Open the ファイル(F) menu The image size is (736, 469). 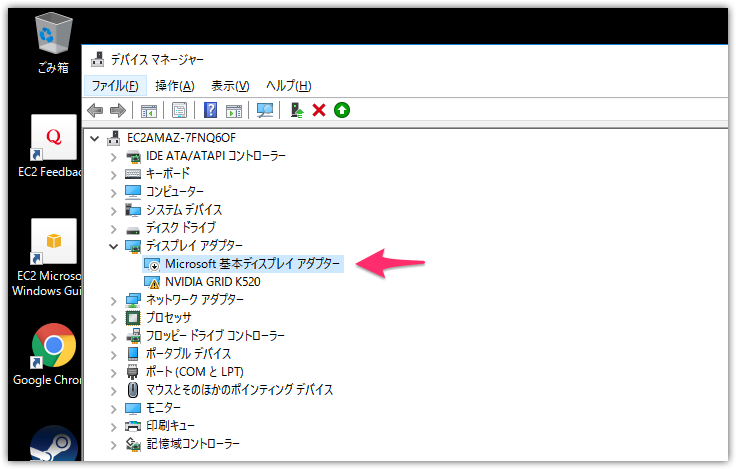[x=114, y=85]
